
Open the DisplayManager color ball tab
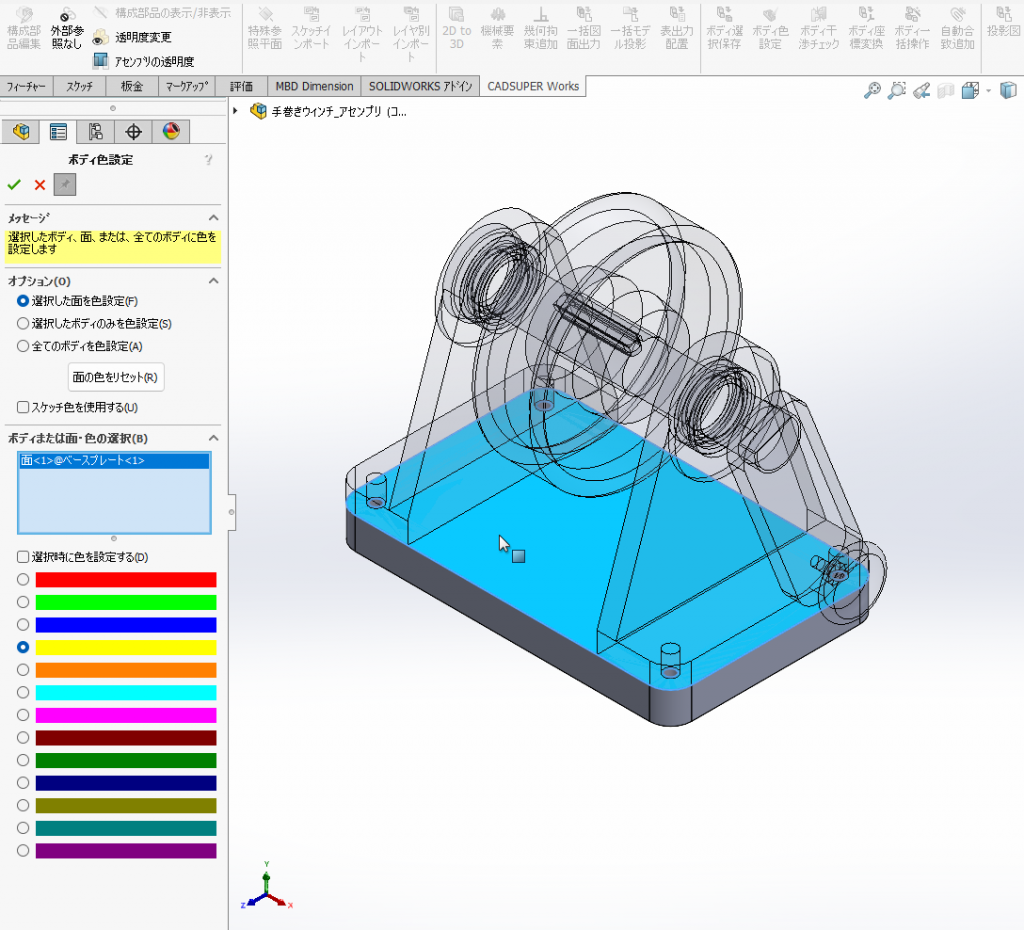click(171, 132)
